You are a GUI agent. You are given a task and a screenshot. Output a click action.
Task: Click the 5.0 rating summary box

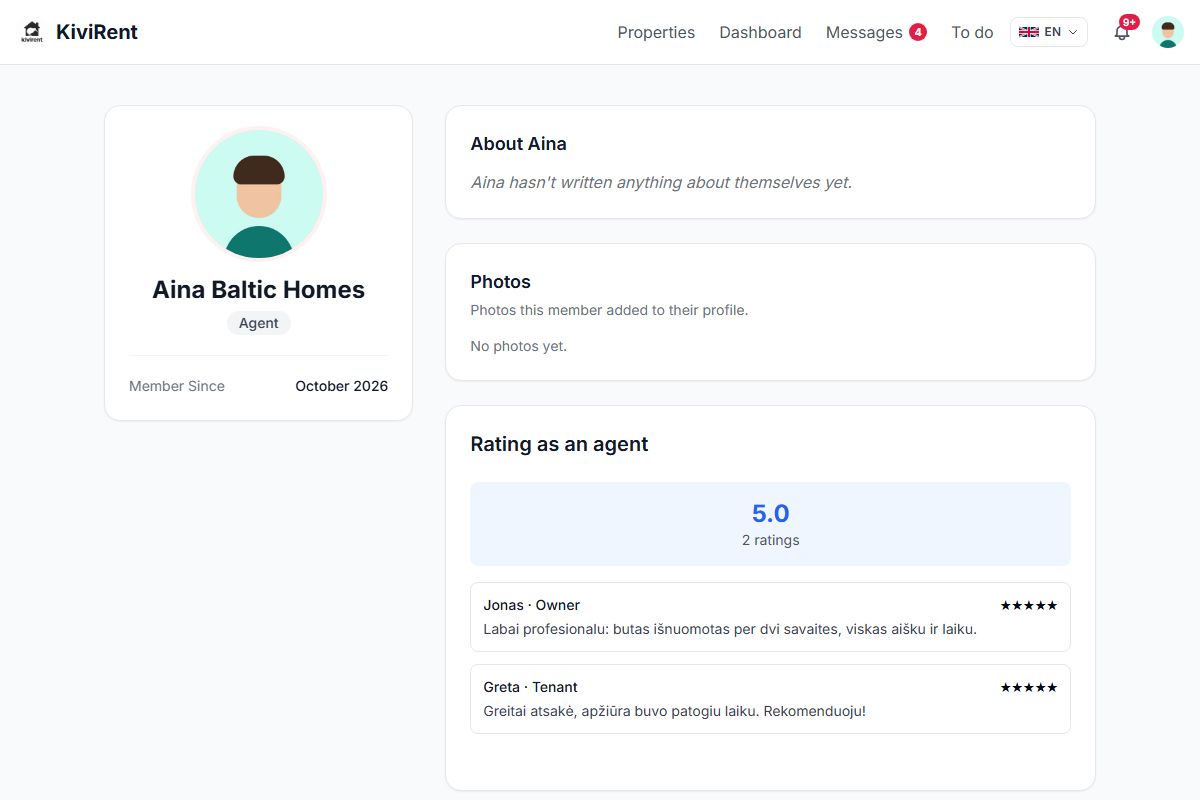click(770, 524)
